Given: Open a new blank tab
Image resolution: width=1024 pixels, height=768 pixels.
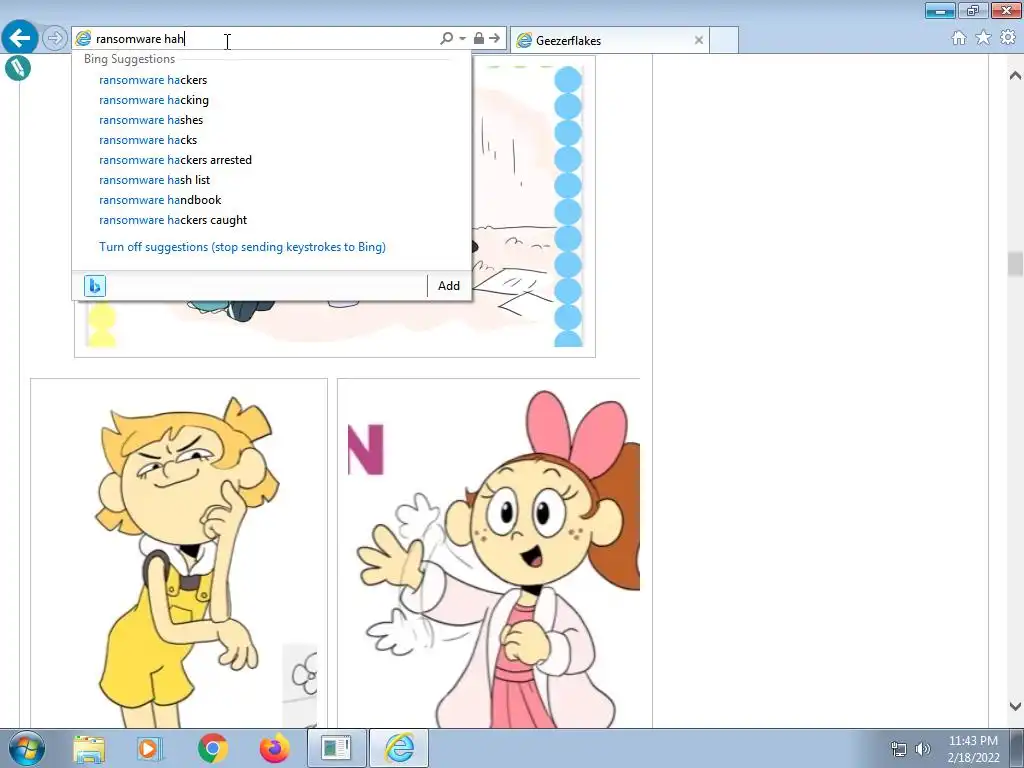Looking at the screenshot, I should (724, 40).
